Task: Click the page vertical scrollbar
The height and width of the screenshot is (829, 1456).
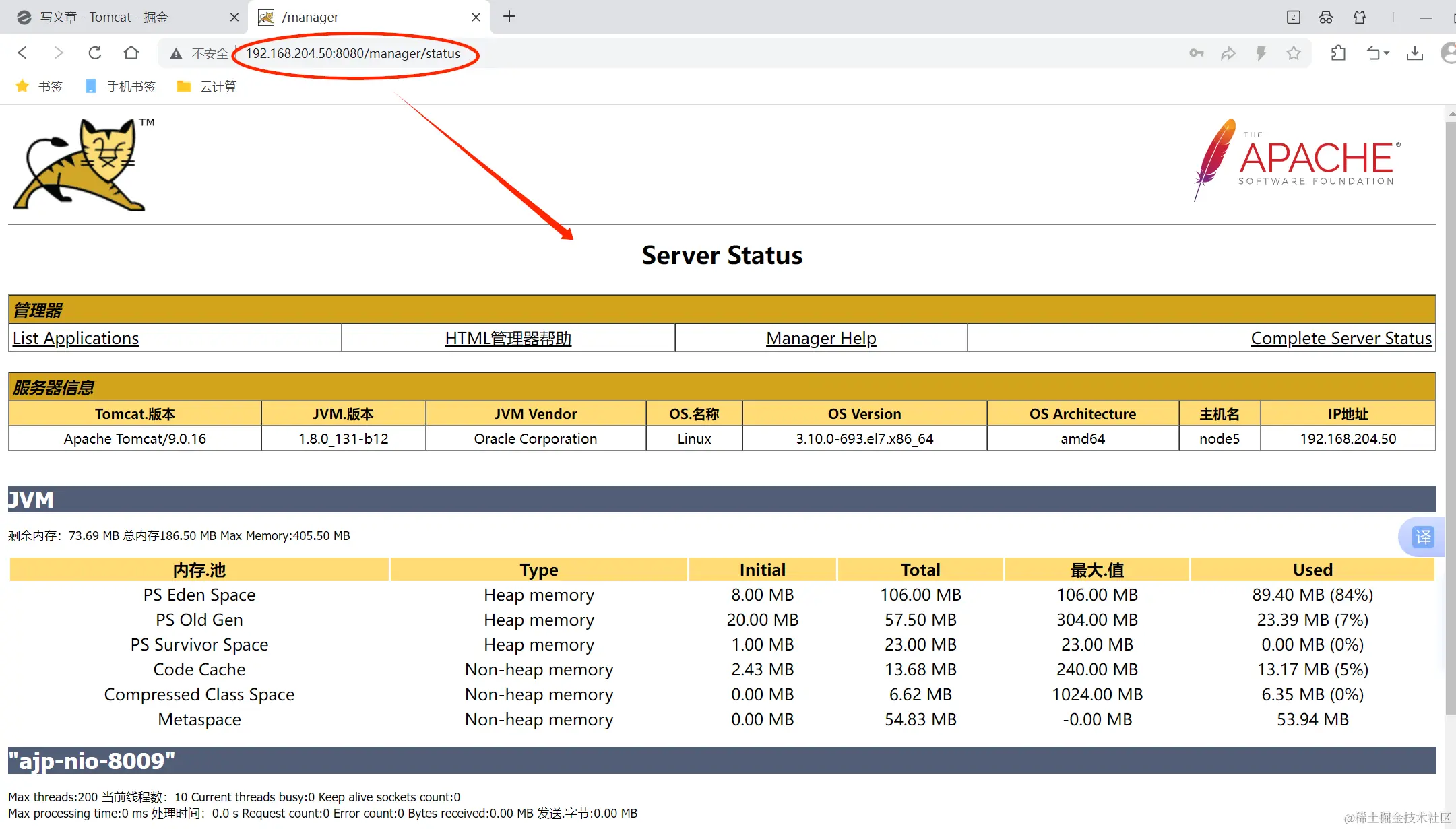Action: pyautogui.click(x=1450, y=404)
